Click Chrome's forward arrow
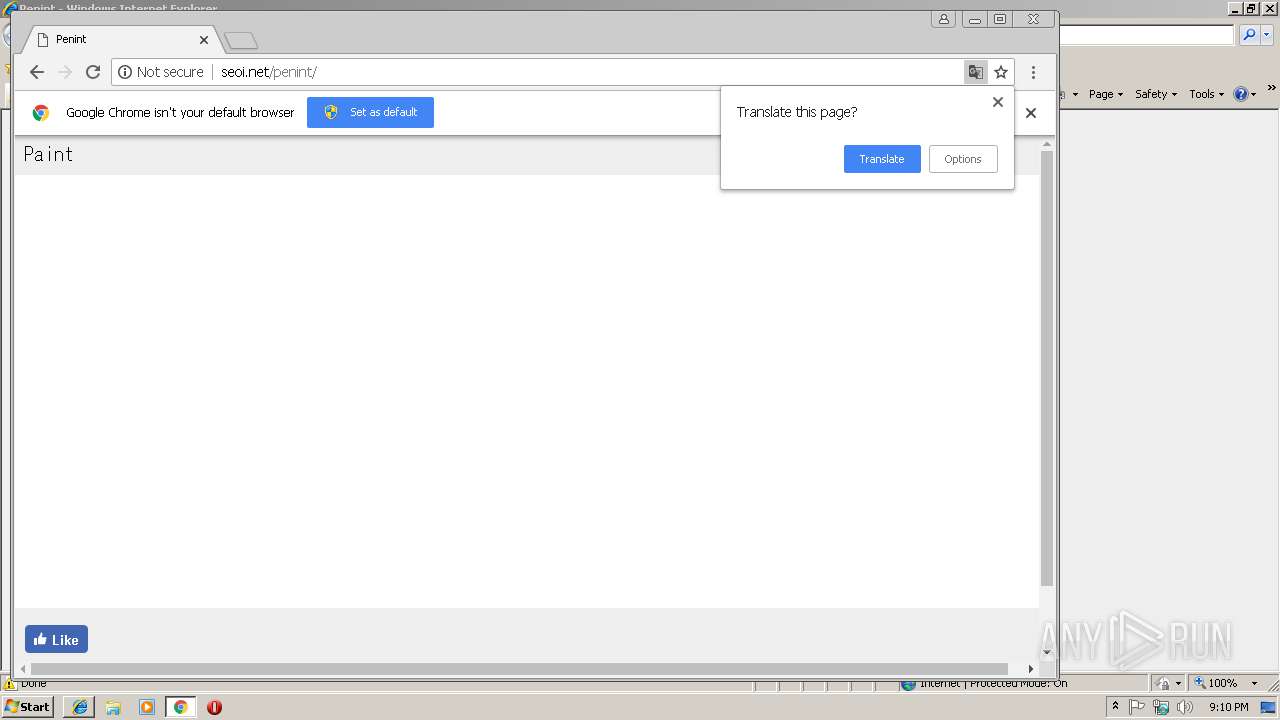The height and width of the screenshot is (720, 1280). (x=65, y=72)
